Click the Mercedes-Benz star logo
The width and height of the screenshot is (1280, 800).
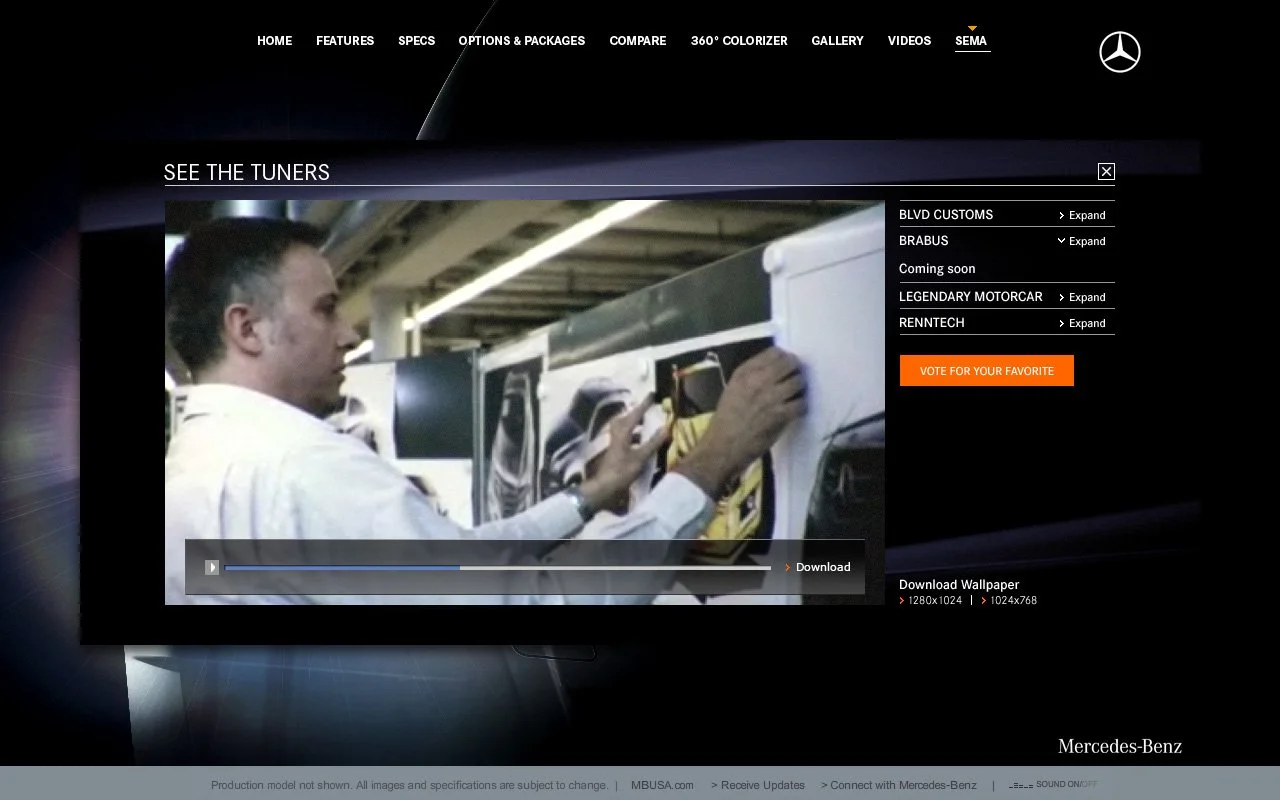pos(1120,52)
